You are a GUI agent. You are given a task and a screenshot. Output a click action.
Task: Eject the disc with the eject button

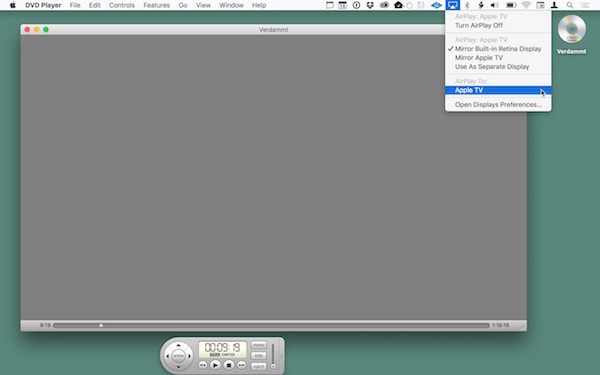tap(258, 366)
